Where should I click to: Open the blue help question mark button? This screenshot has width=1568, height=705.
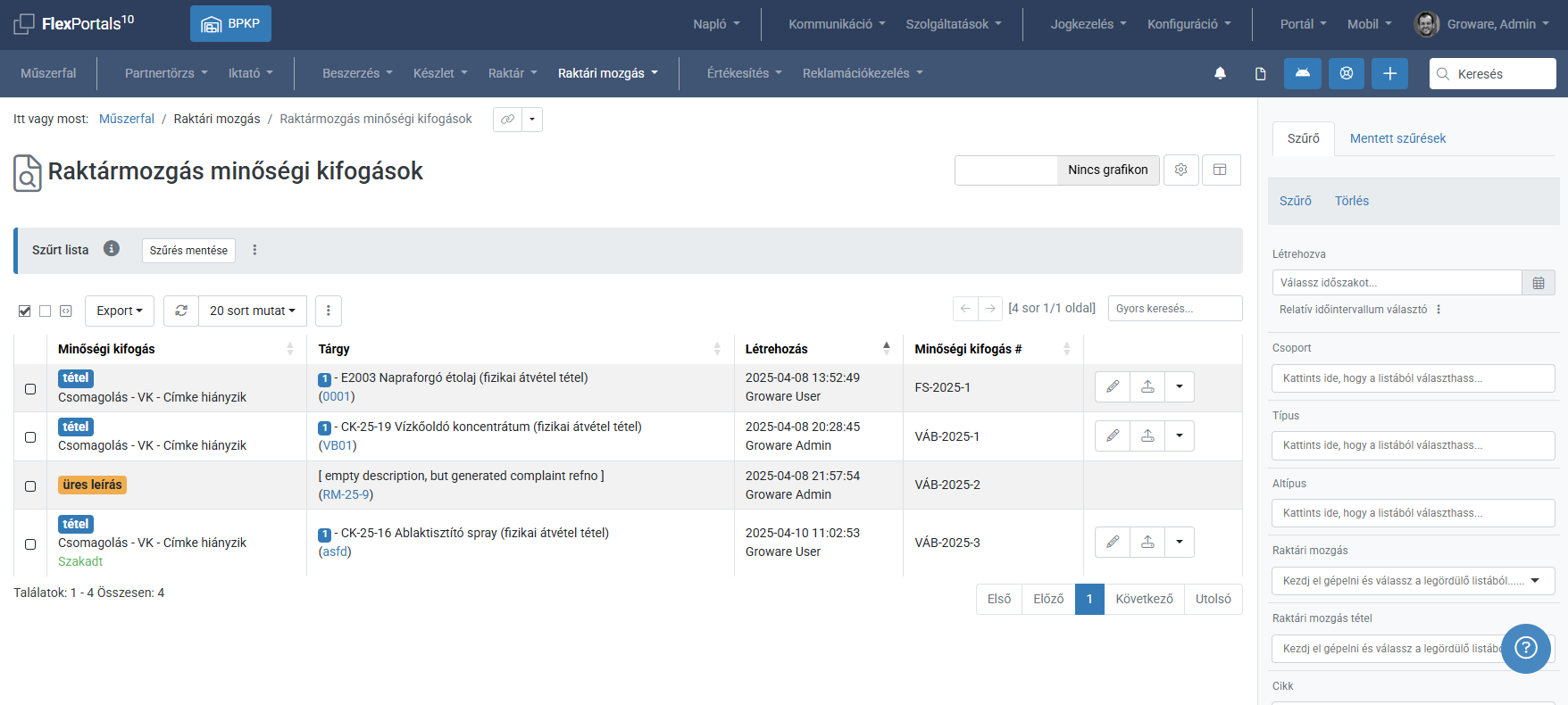pos(1526,648)
